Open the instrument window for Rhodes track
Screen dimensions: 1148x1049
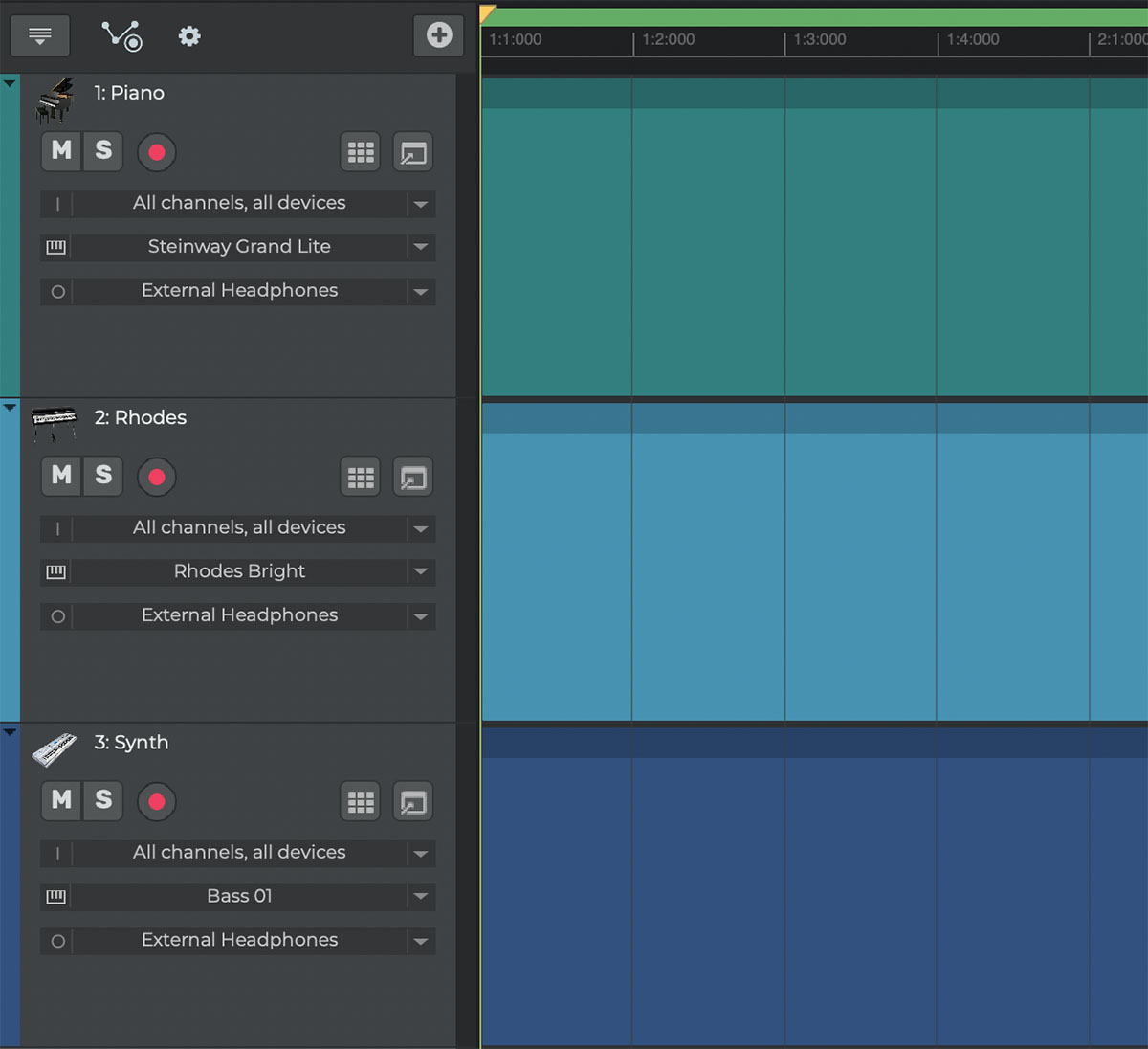(413, 477)
